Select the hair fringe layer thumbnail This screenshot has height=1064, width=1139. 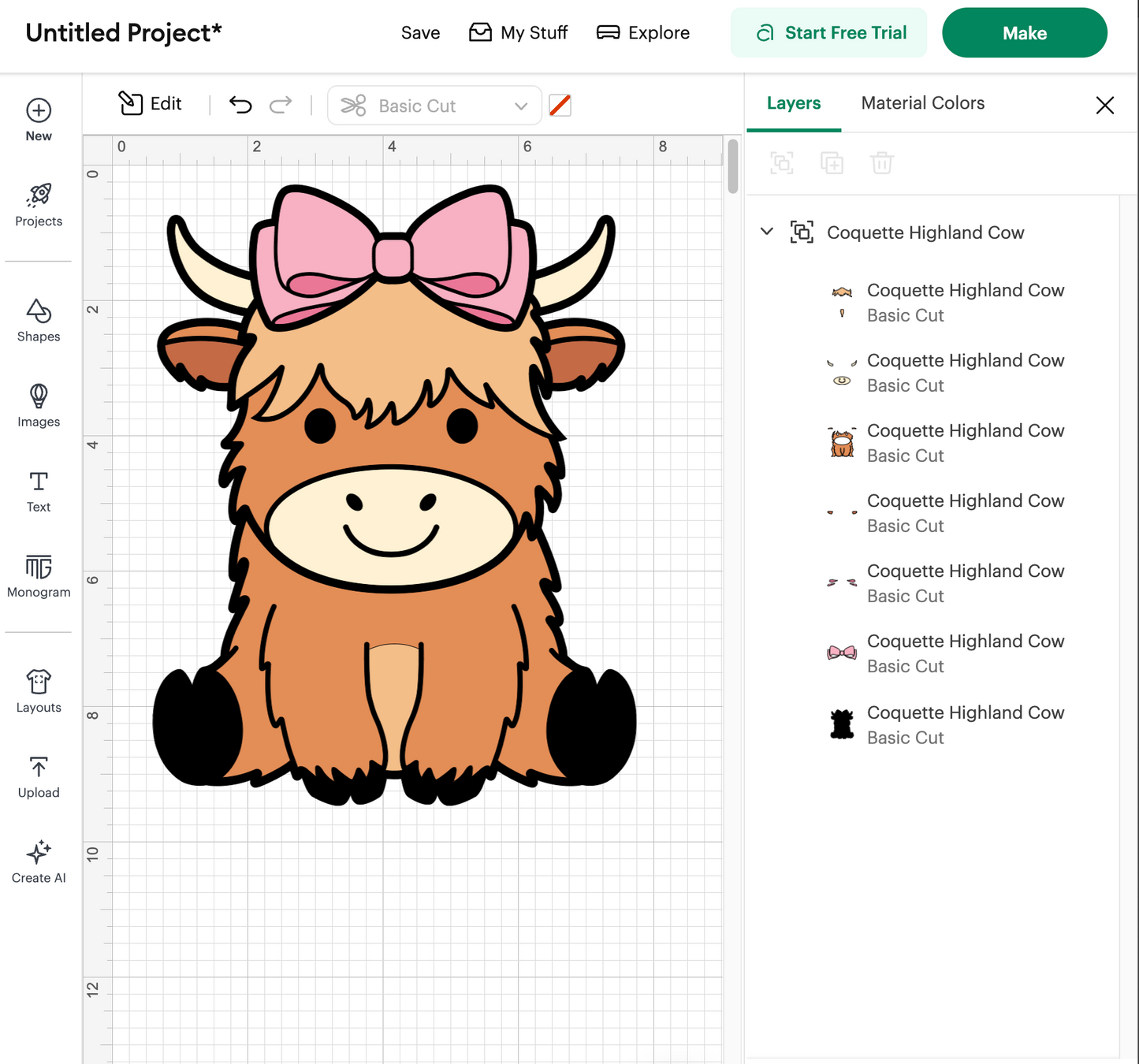[x=842, y=302]
